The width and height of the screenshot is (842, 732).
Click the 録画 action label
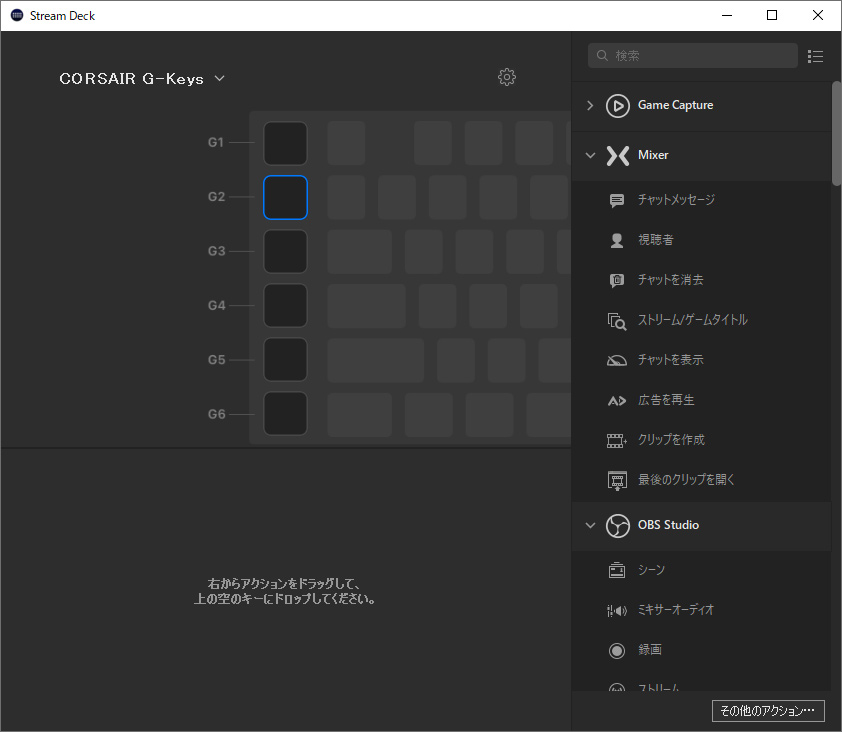(x=649, y=650)
